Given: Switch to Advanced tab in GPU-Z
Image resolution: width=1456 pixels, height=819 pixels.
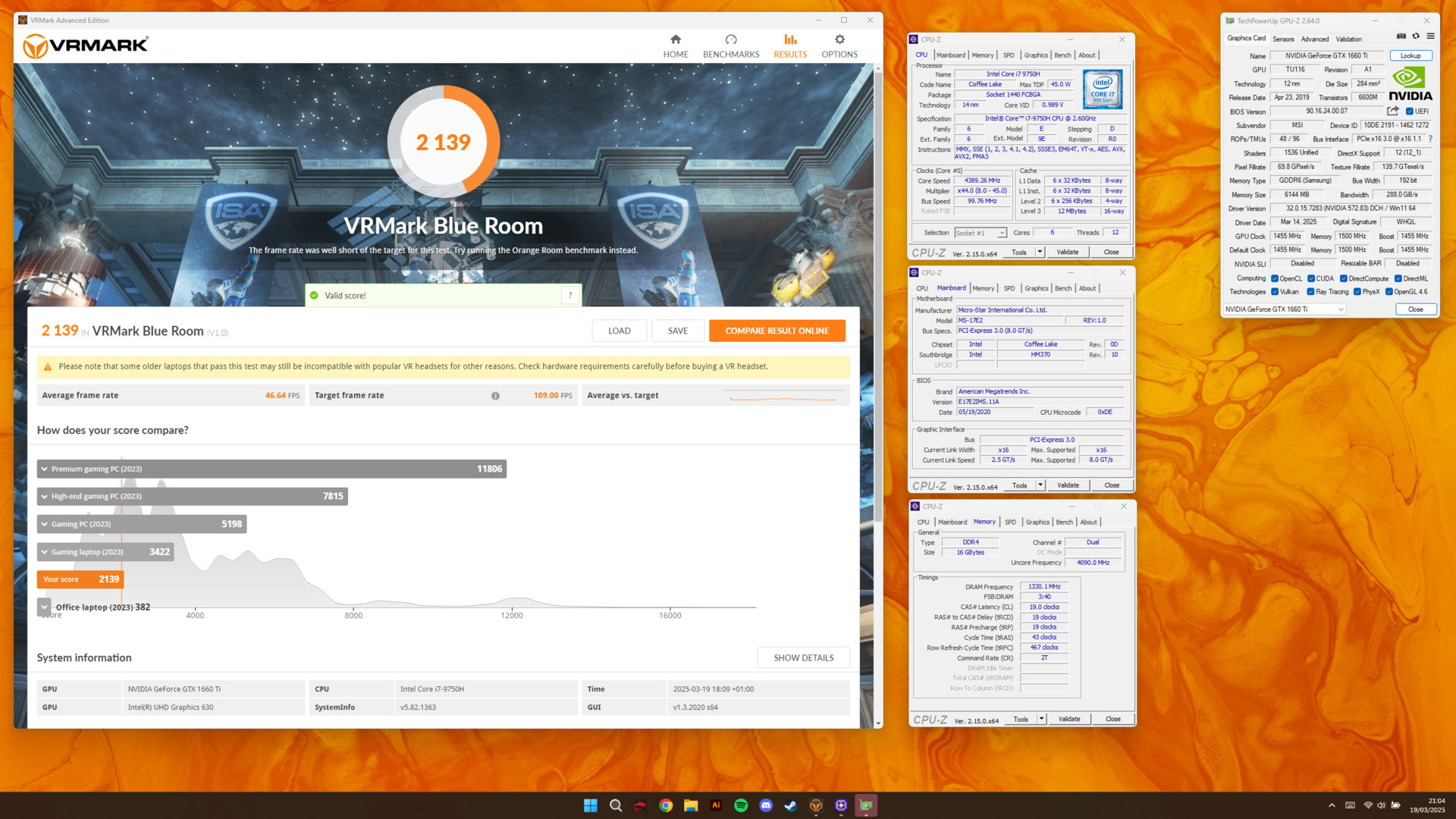Looking at the screenshot, I should click(1314, 39).
